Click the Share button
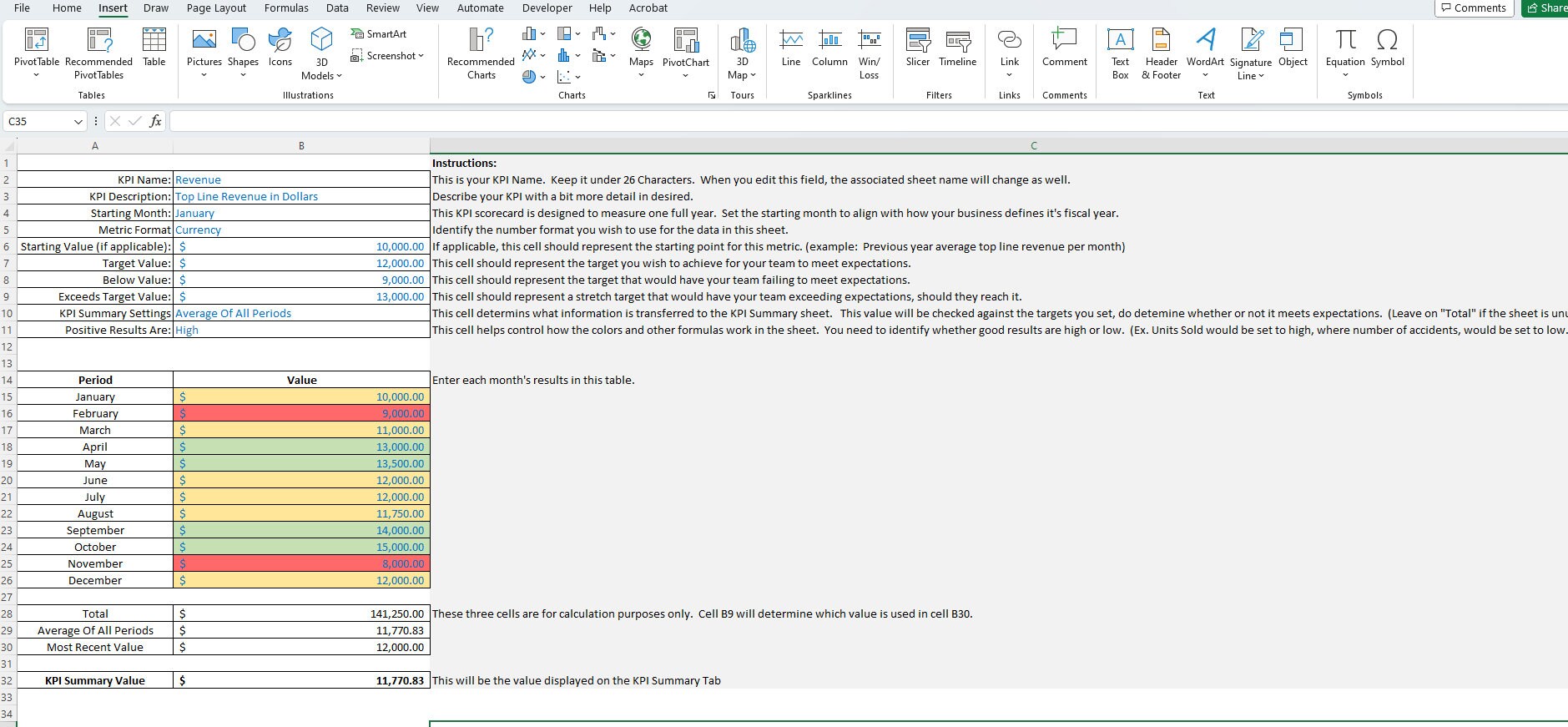The height and width of the screenshot is (727, 1568). [1545, 8]
